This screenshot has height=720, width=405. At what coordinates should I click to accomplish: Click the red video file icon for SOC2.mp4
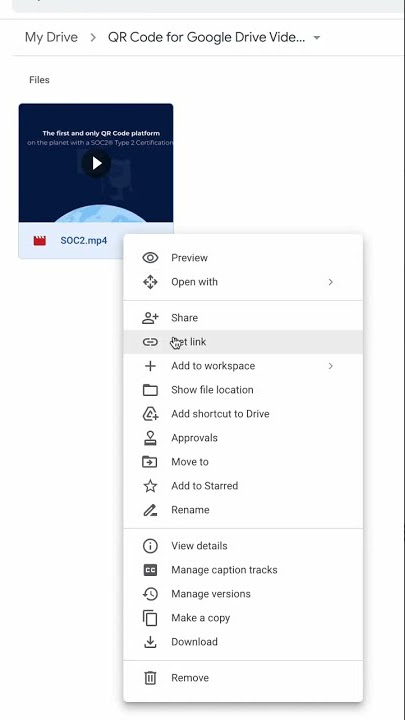click(x=40, y=241)
